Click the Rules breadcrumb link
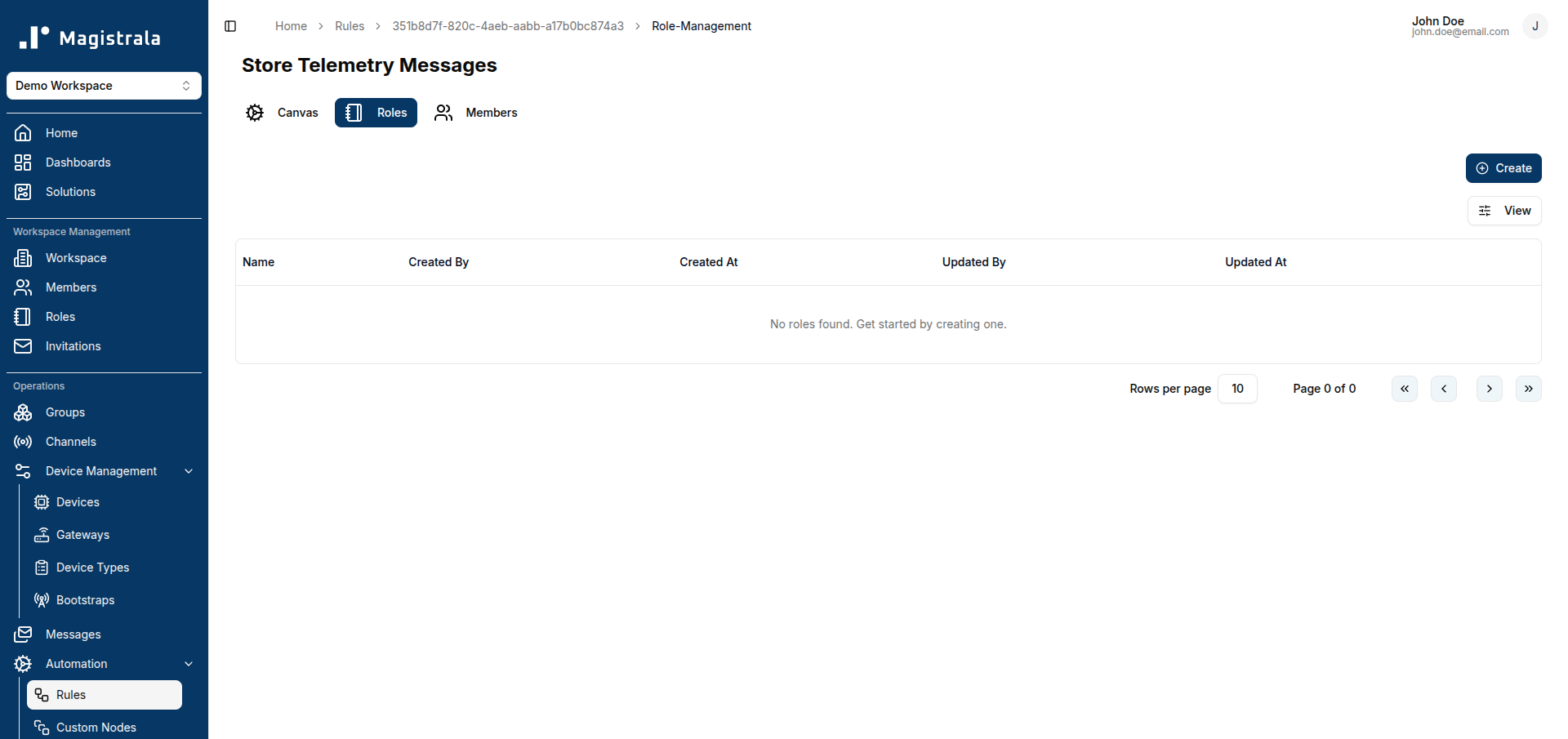Viewport: 1568px width, 739px height. pyautogui.click(x=350, y=26)
